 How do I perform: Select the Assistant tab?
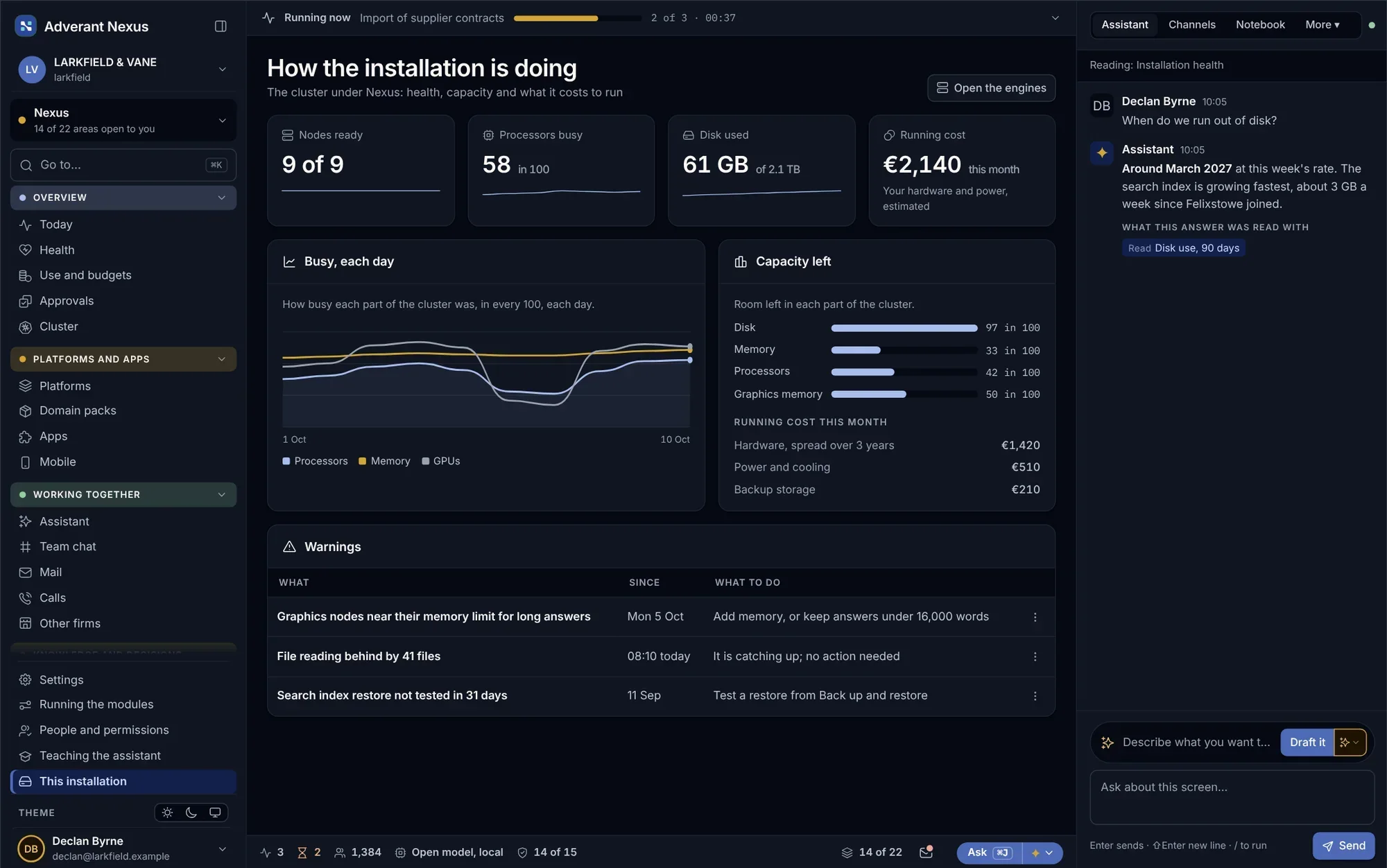[1124, 25]
